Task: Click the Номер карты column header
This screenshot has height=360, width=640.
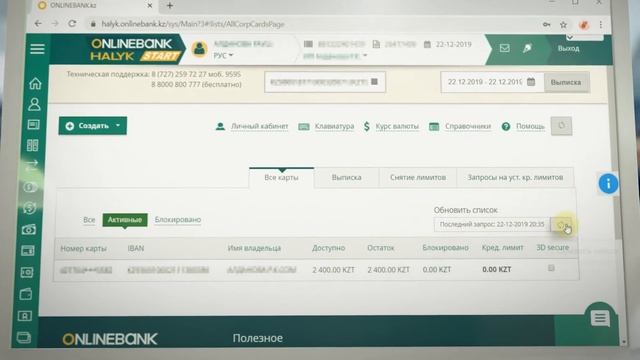Action: [83, 248]
